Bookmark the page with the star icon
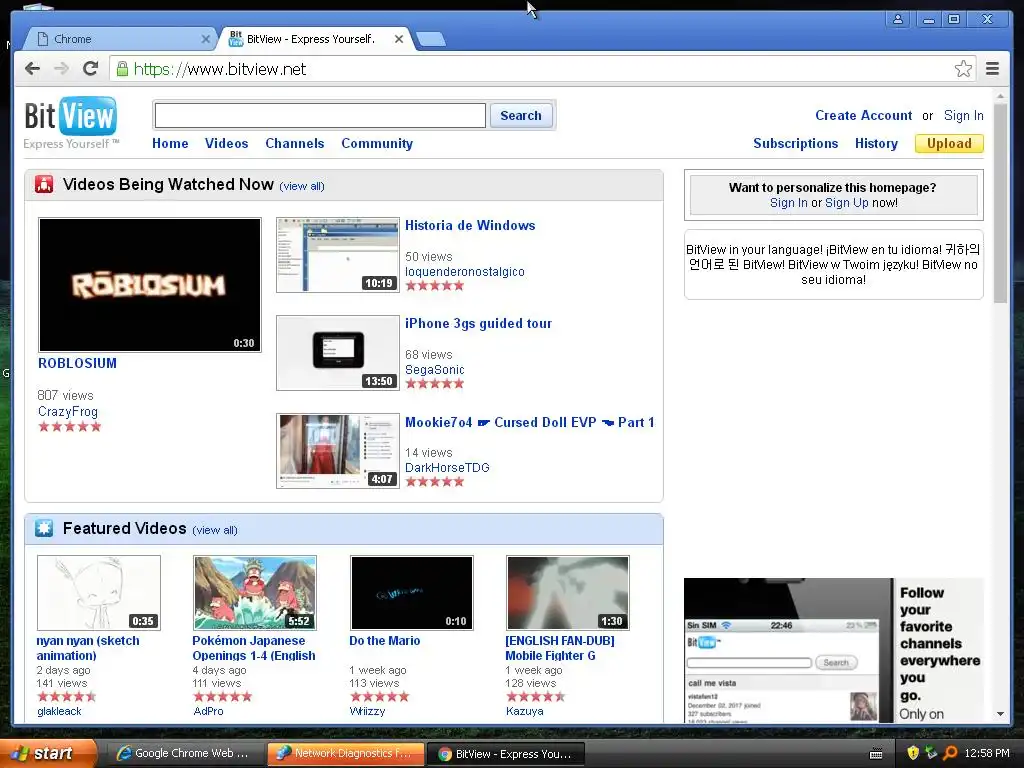1024x768 pixels. tap(963, 69)
